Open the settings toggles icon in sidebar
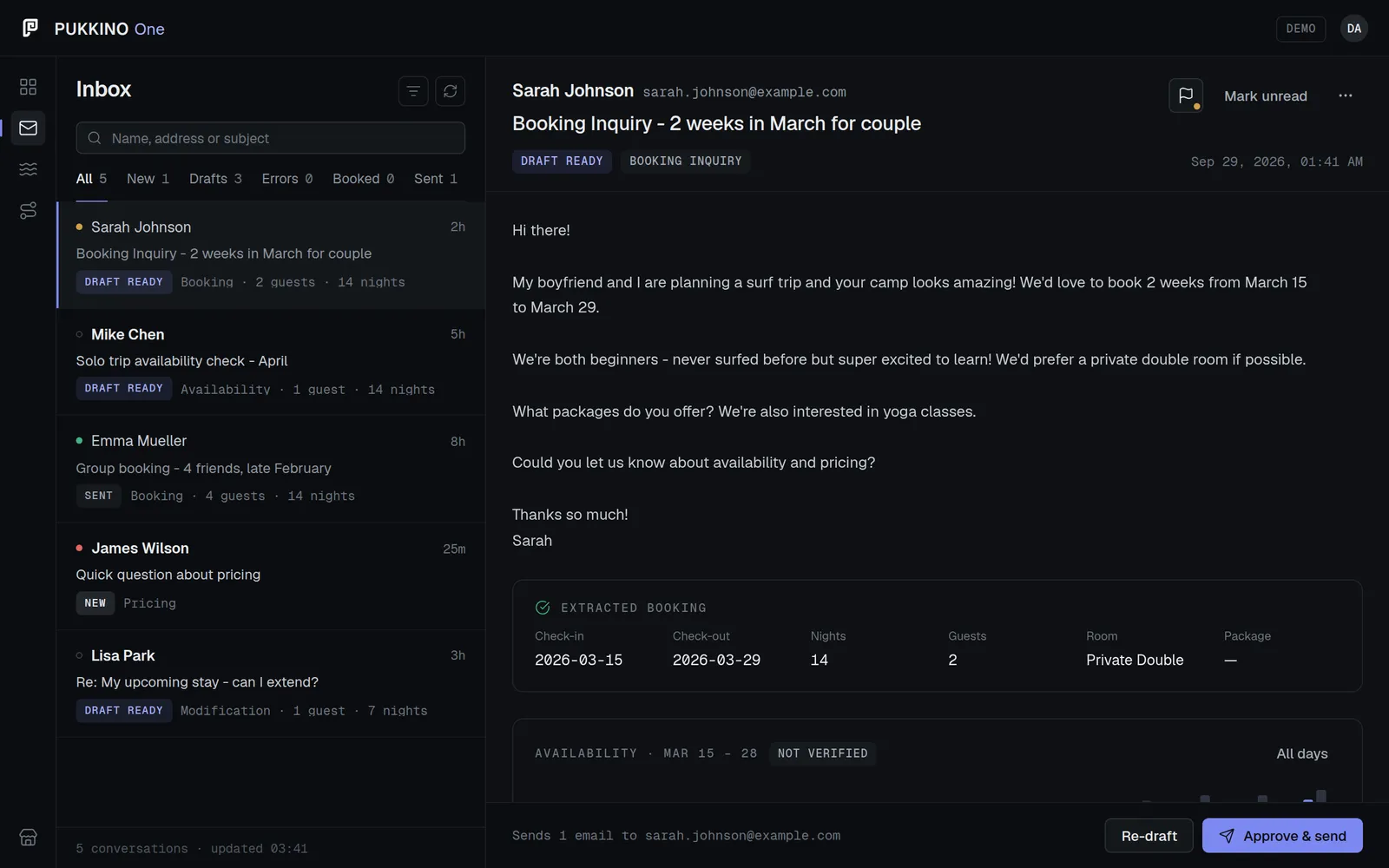This screenshot has height=868, width=1389. 28,210
